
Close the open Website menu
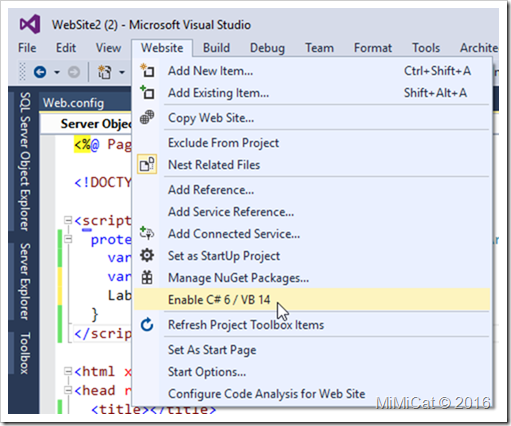(x=162, y=48)
